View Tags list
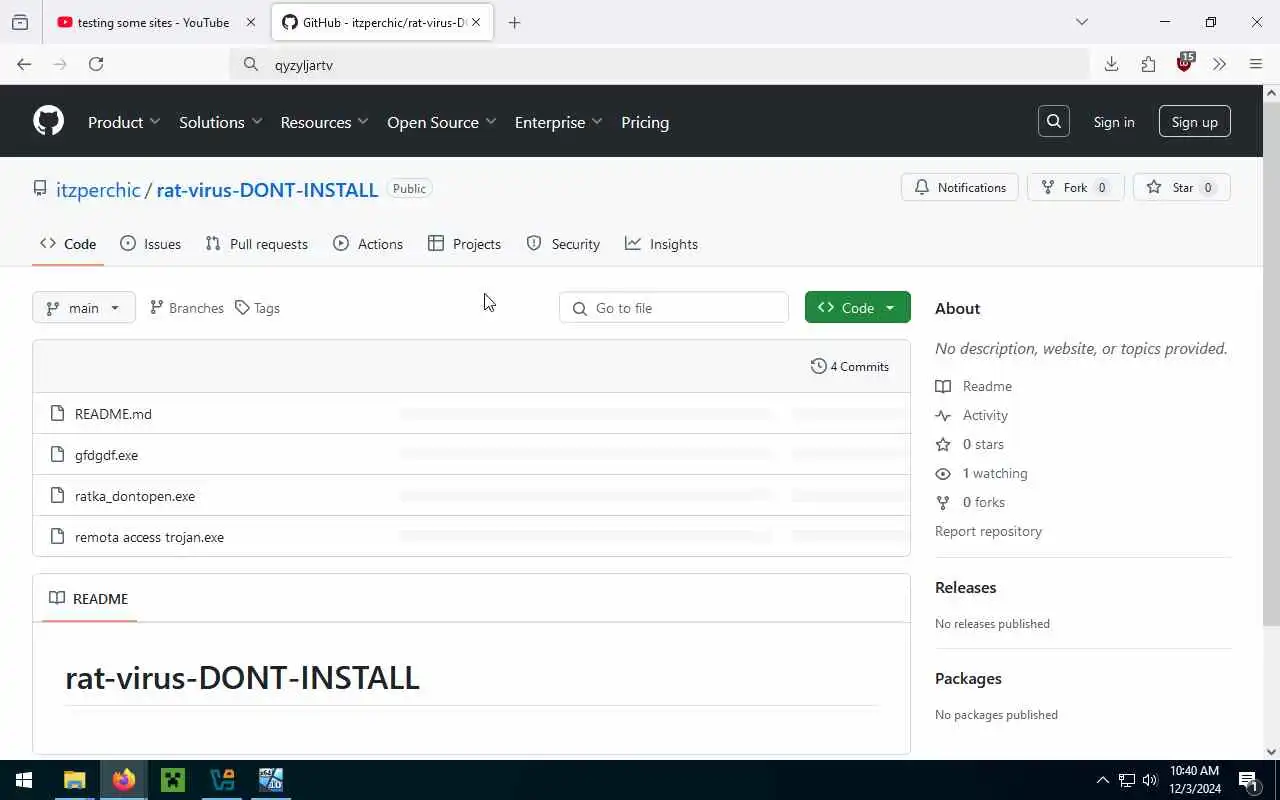1280x800 pixels. pyautogui.click(x=257, y=308)
